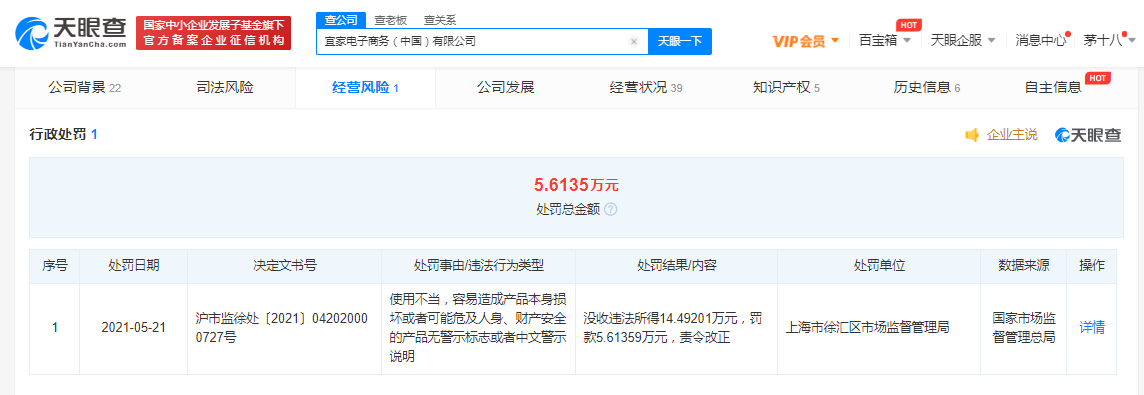Screen dimensions: 1144x395
Task: Open the 自主信息 tab
Action: coord(1053,88)
